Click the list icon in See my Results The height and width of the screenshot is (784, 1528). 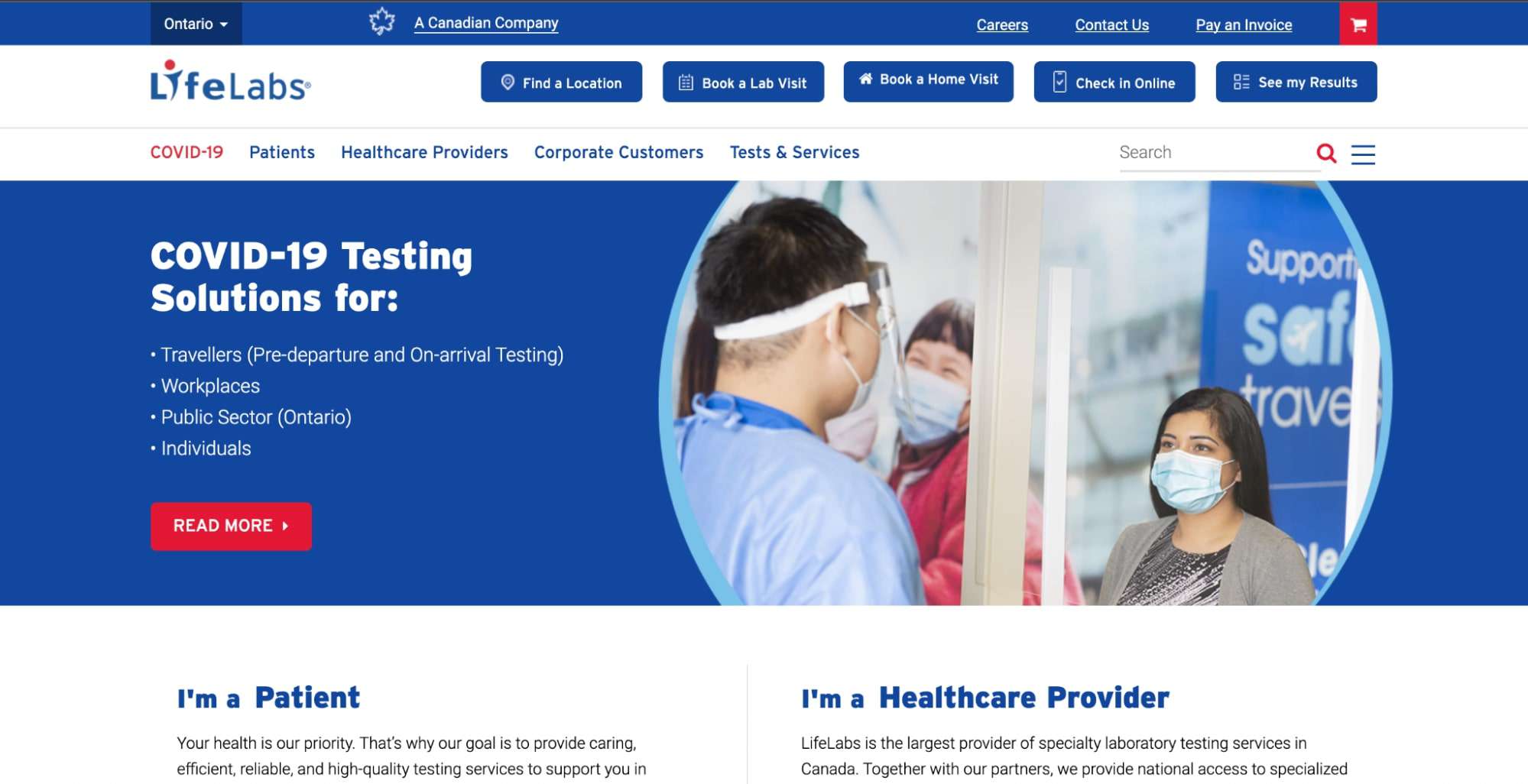[x=1241, y=82]
